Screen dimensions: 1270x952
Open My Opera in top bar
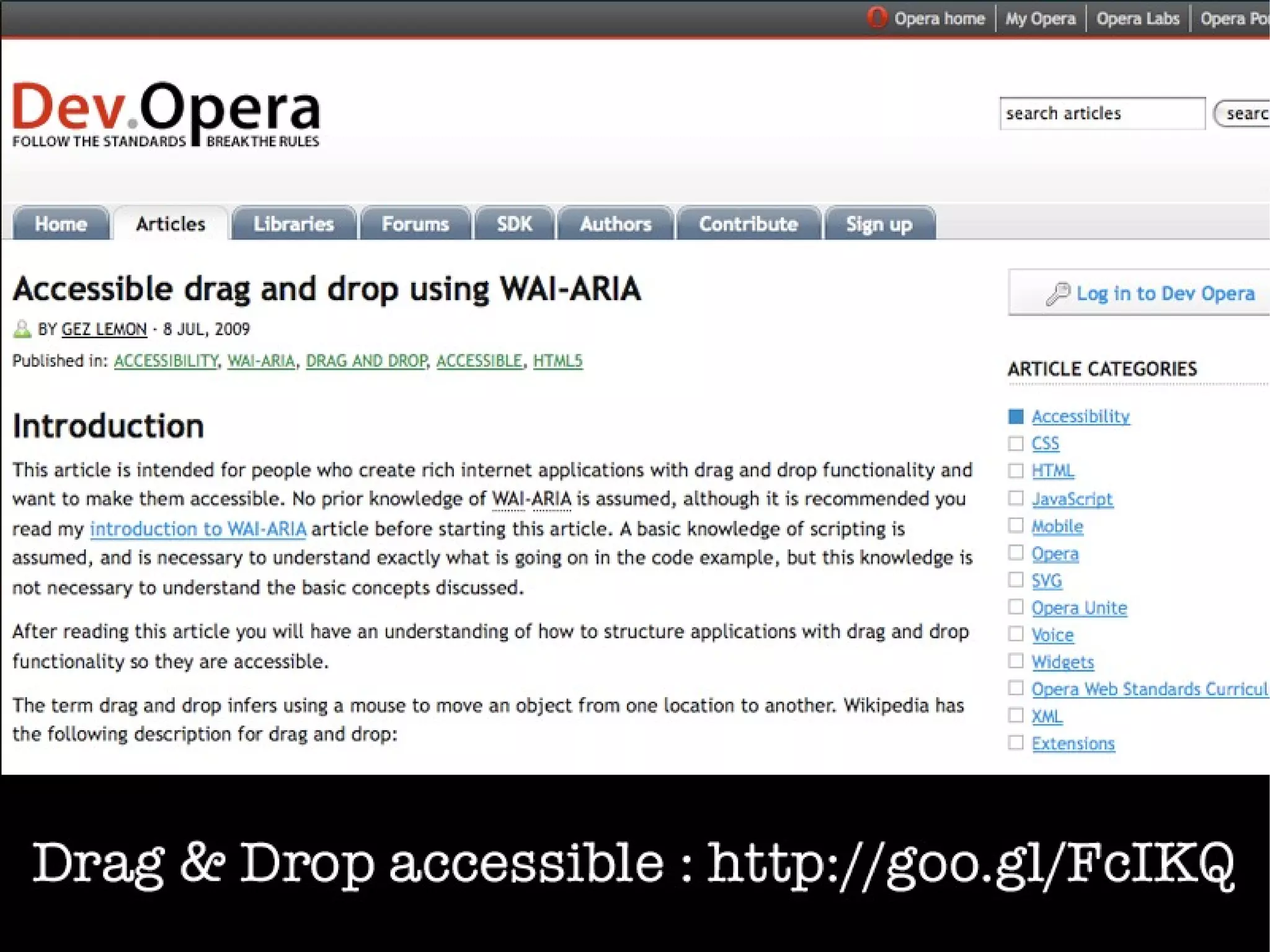coord(1040,19)
